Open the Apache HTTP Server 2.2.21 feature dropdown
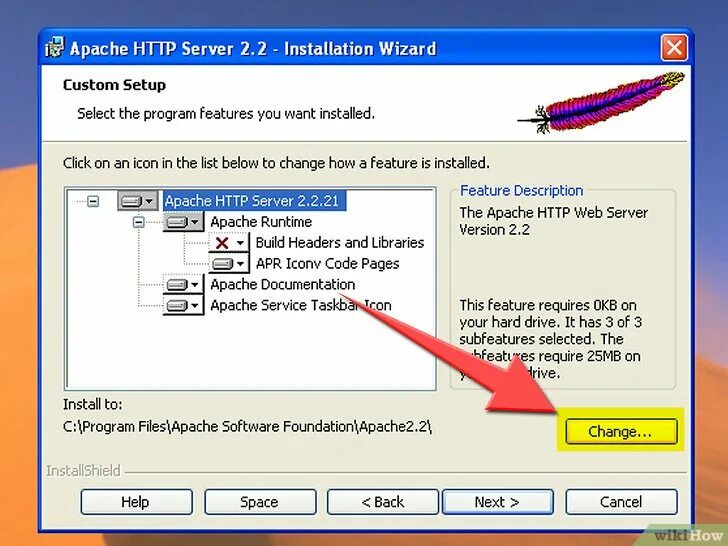The image size is (728, 546). tap(137, 201)
